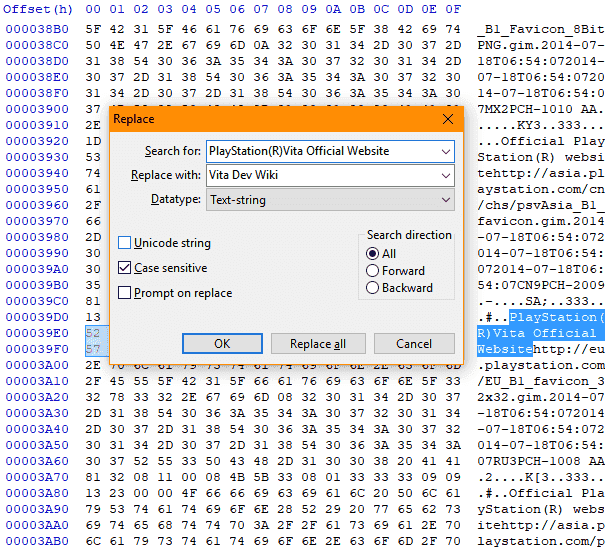Click ASCII text 'PNG.gim.2014-07-'
615x552 pixels.
pyautogui.click(x=541, y=45)
